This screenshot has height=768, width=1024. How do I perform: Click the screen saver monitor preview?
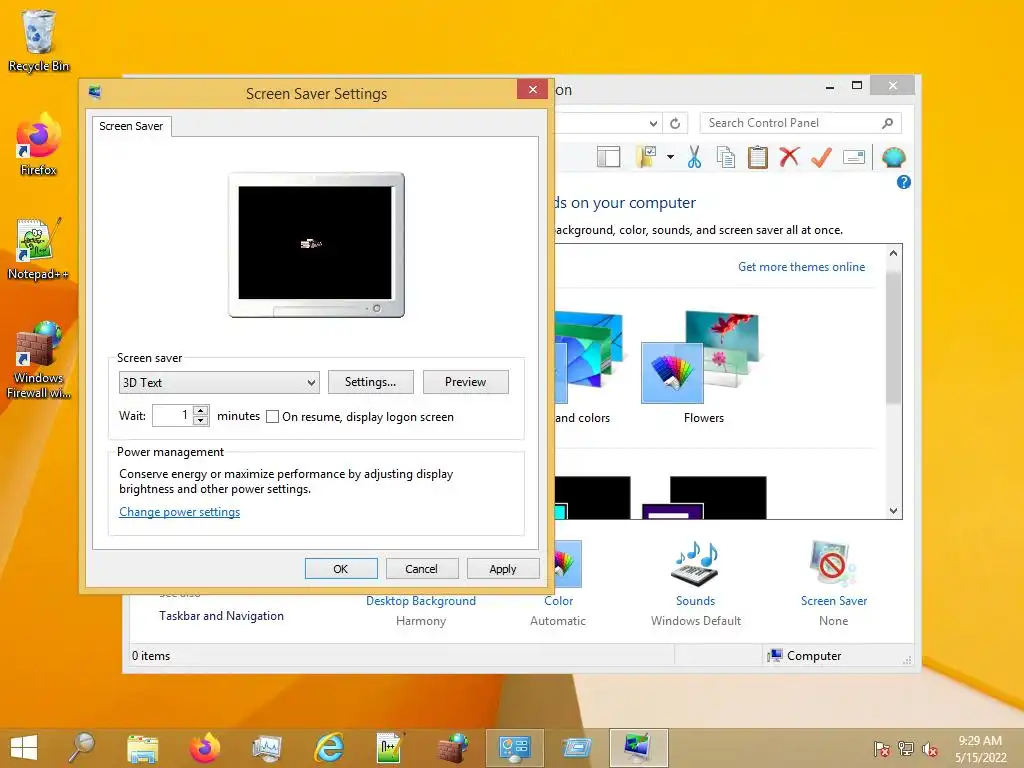click(316, 245)
